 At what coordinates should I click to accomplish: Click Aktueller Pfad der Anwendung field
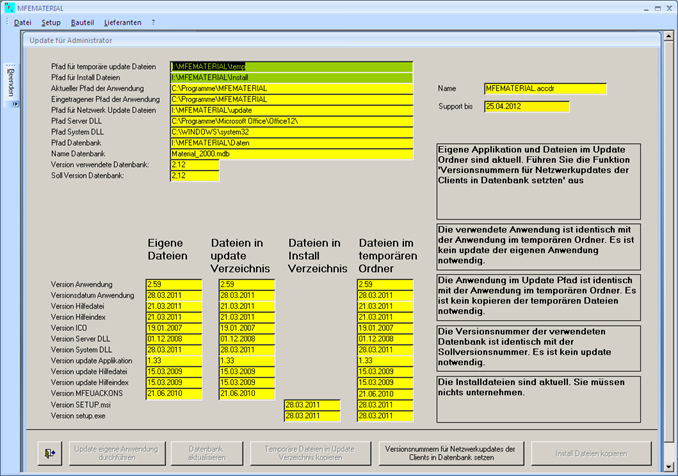coord(292,89)
